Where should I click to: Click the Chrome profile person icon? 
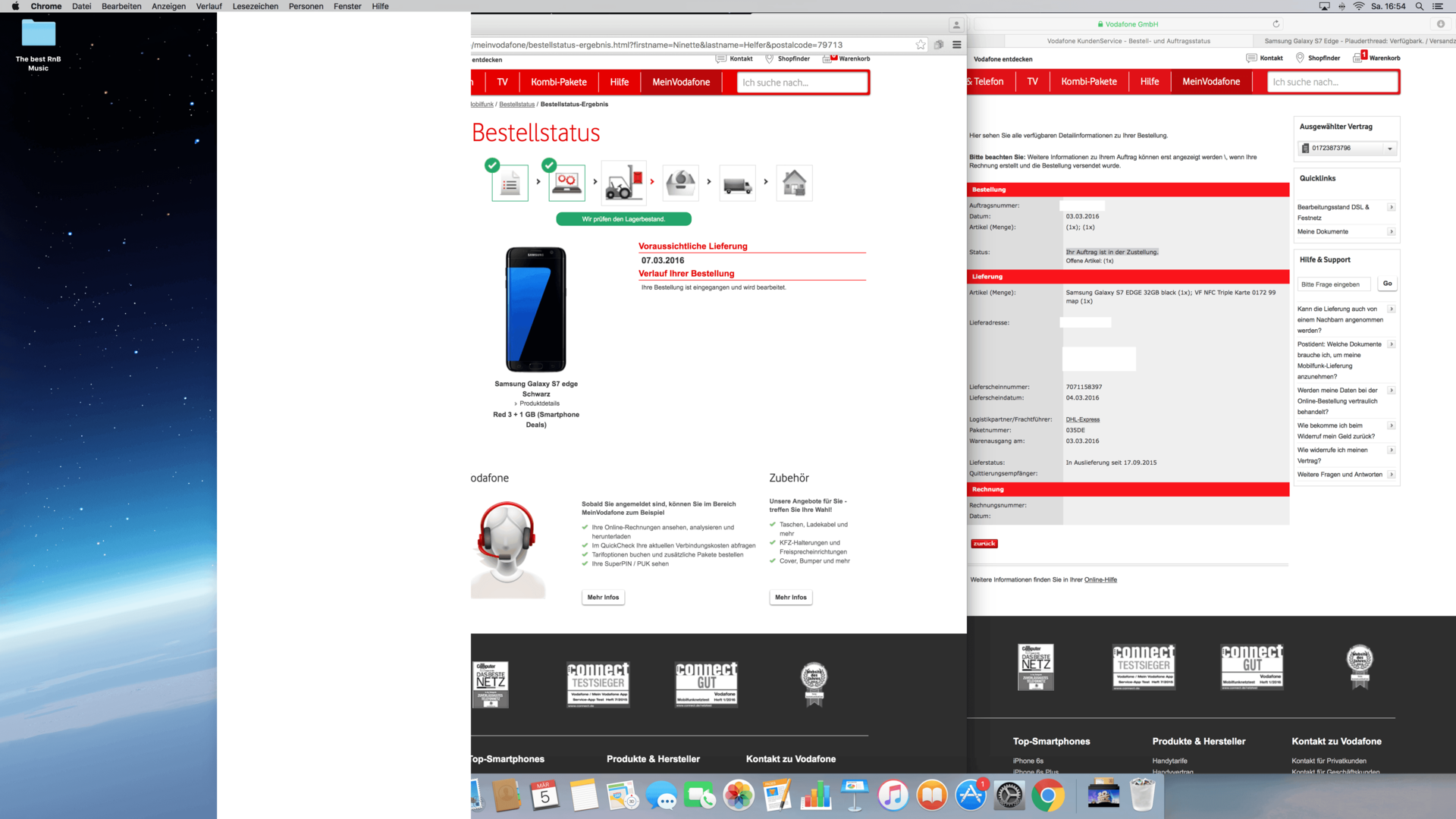point(956,25)
